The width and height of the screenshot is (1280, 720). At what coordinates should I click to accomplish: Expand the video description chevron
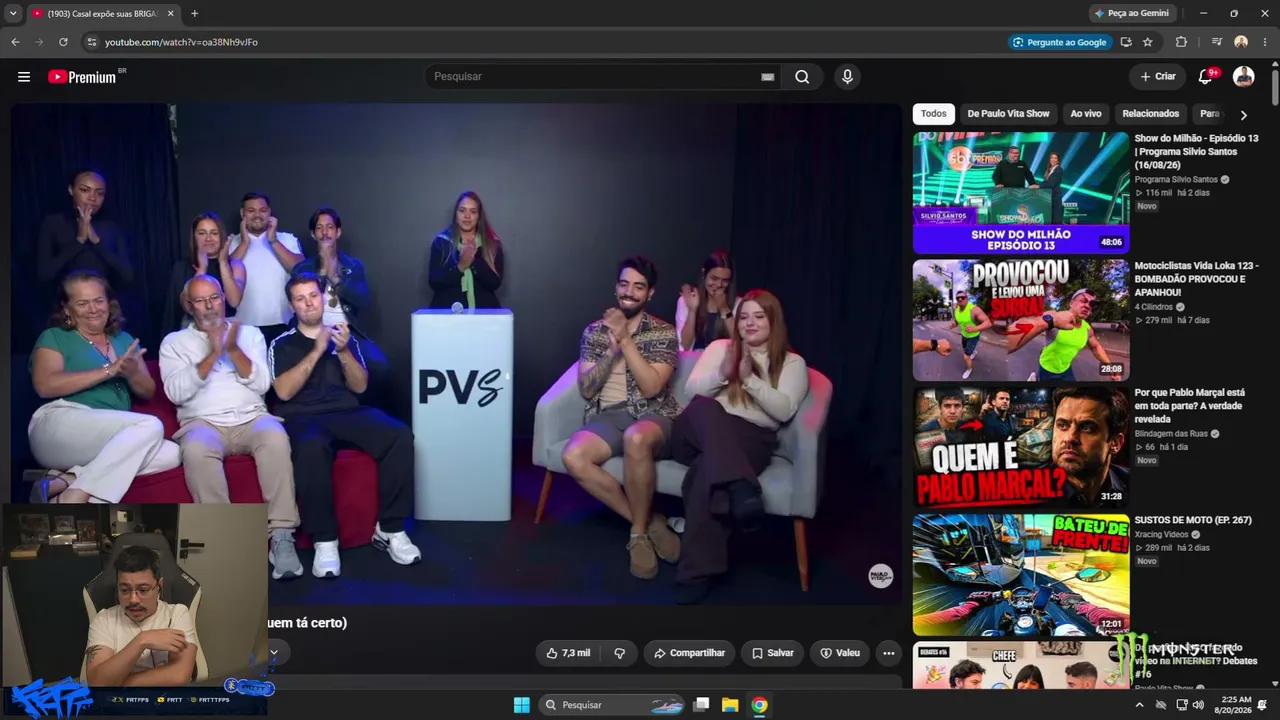[274, 652]
